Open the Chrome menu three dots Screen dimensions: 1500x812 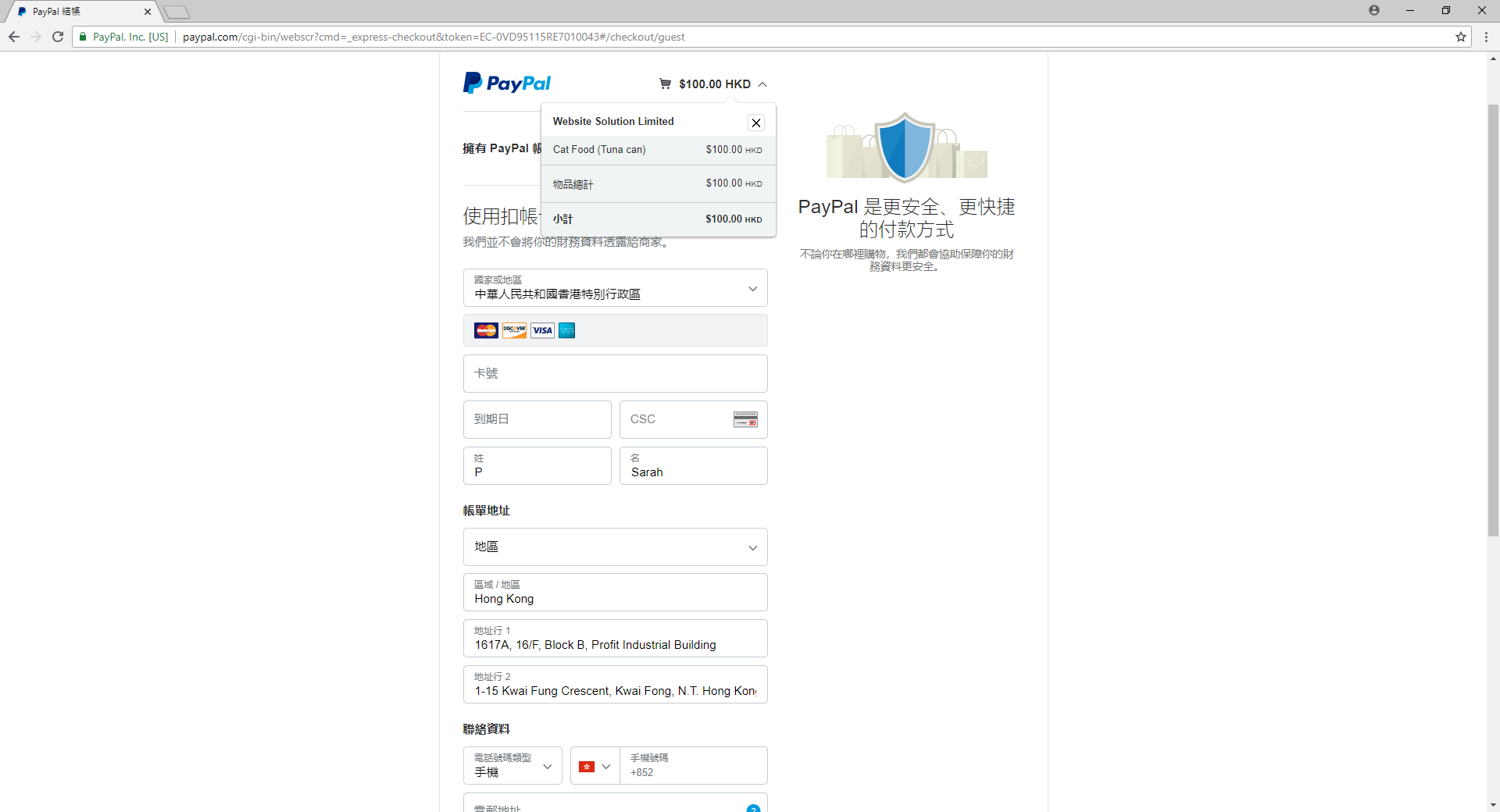[x=1486, y=37]
